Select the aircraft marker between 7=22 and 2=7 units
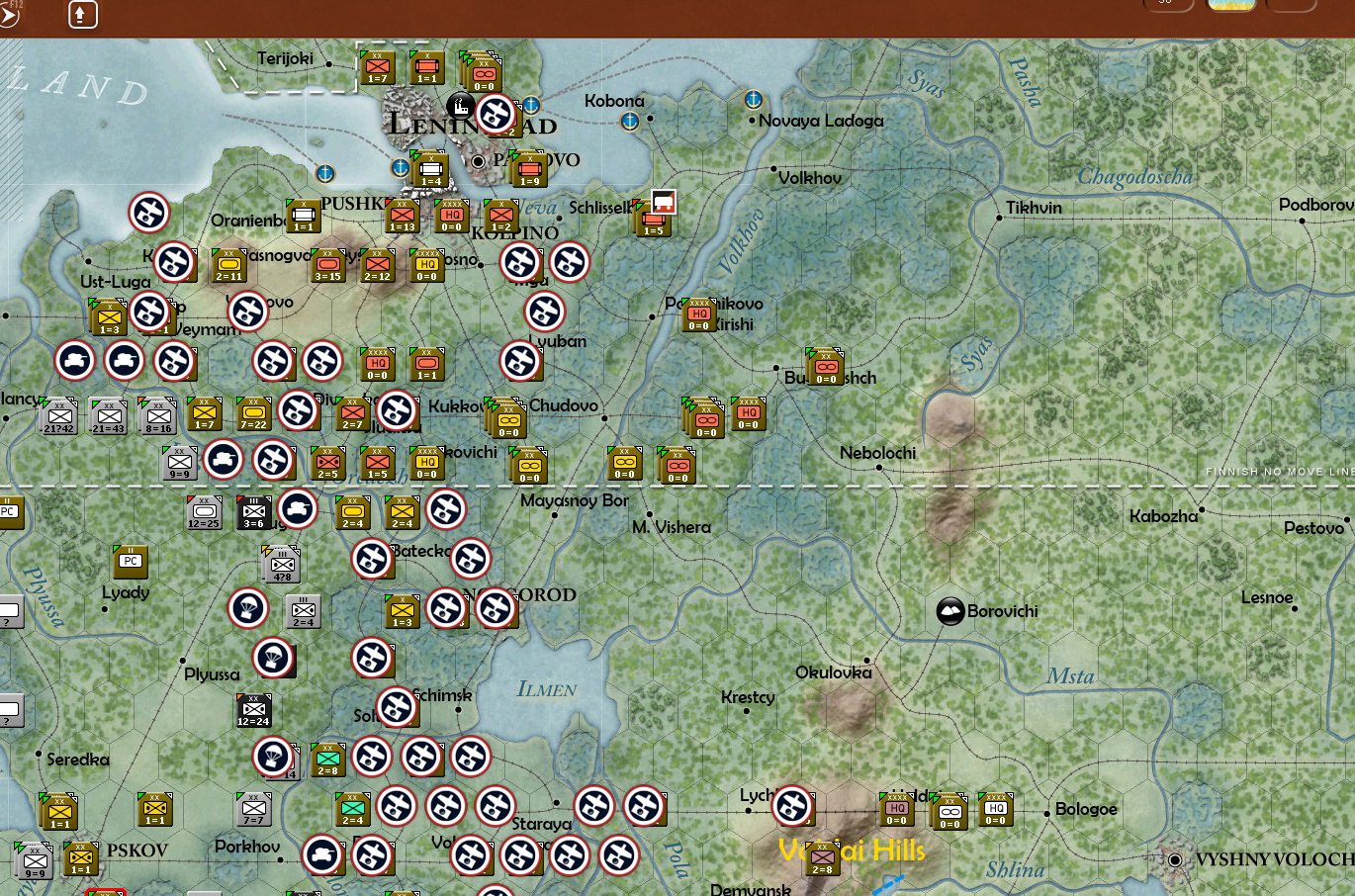This screenshot has width=1355, height=896. tap(298, 410)
